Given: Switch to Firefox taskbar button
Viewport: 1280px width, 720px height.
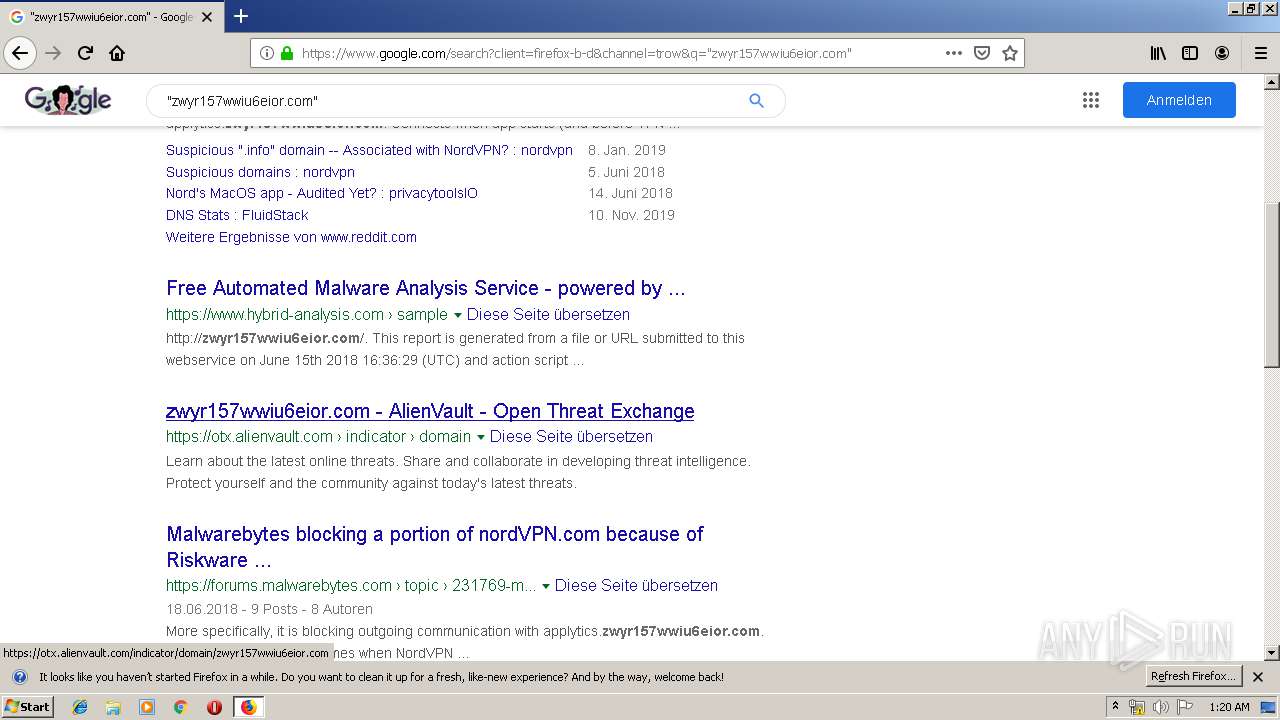Looking at the screenshot, I should pyautogui.click(x=248, y=707).
